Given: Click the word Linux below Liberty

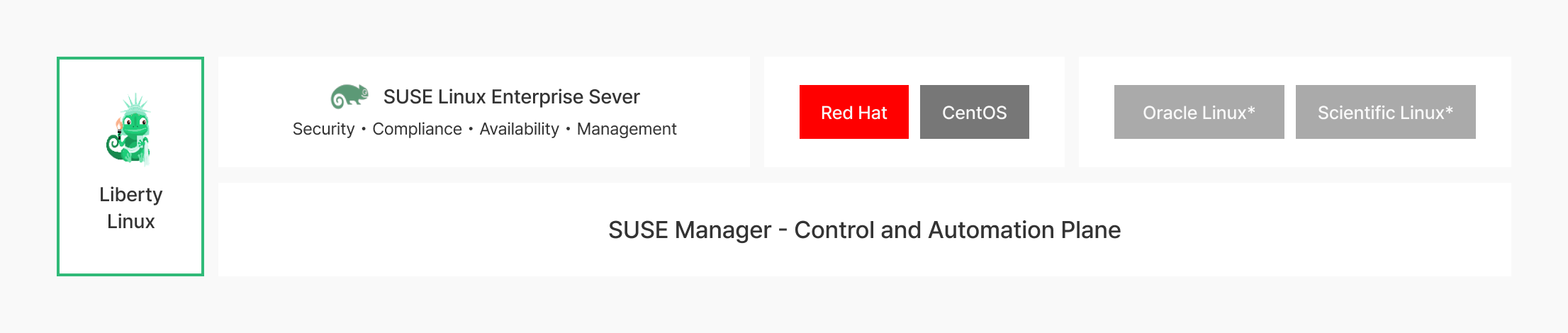Looking at the screenshot, I should coord(130,221).
